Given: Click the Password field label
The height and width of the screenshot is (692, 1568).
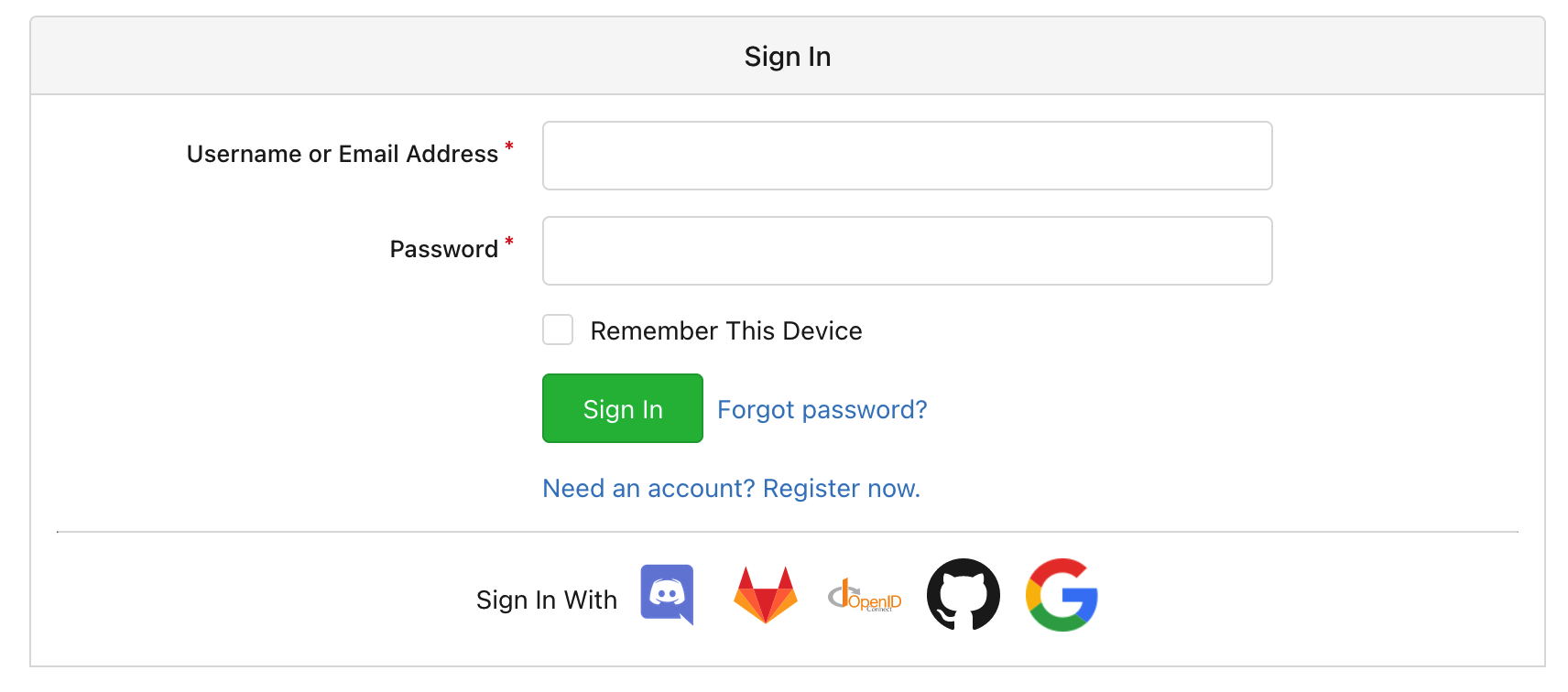Looking at the screenshot, I should (443, 249).
